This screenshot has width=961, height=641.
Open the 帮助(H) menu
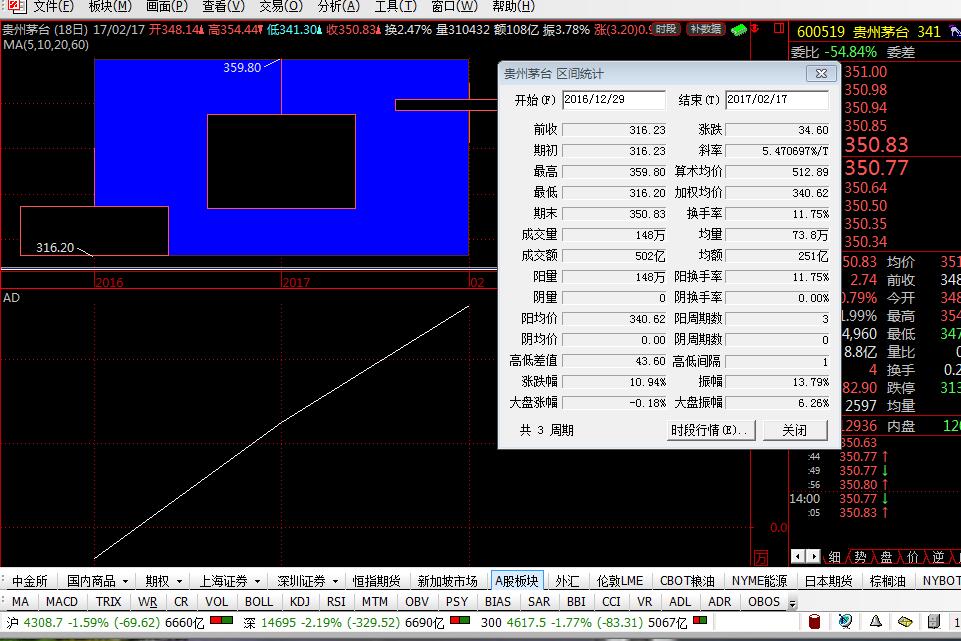click(x=514, y=7)
